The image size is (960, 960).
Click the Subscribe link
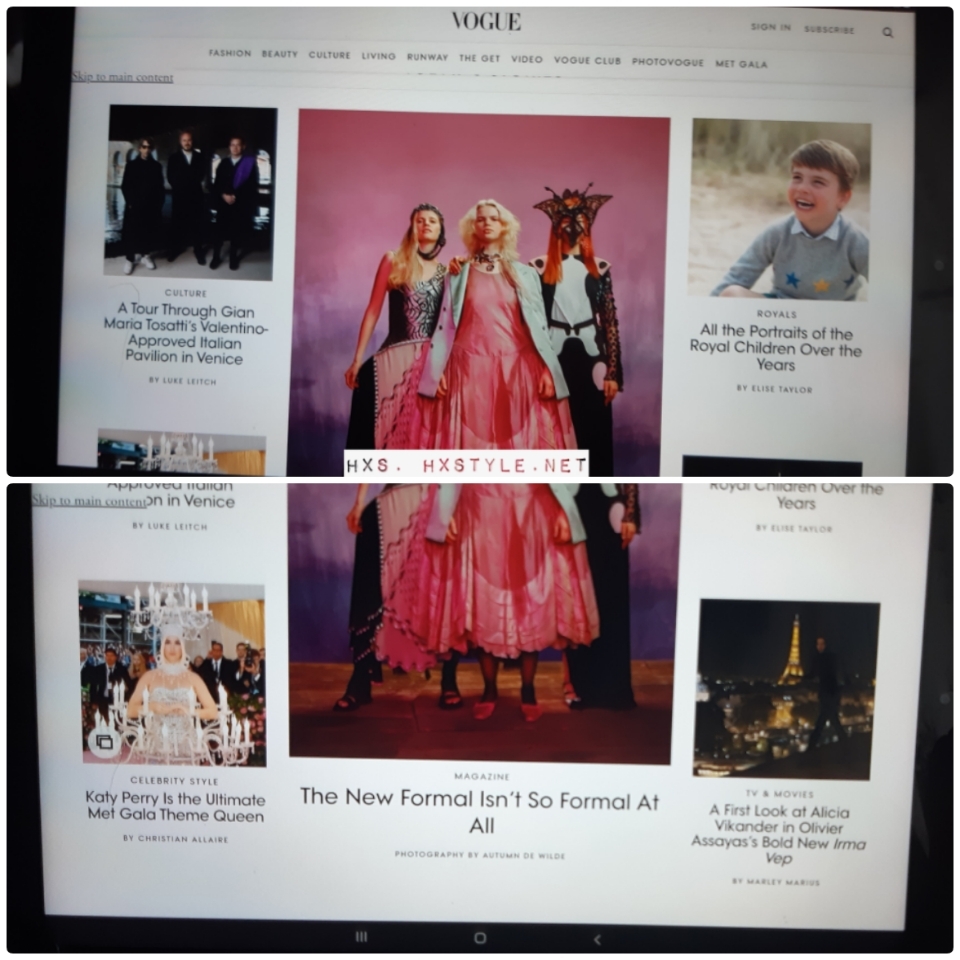pos(829,30)
